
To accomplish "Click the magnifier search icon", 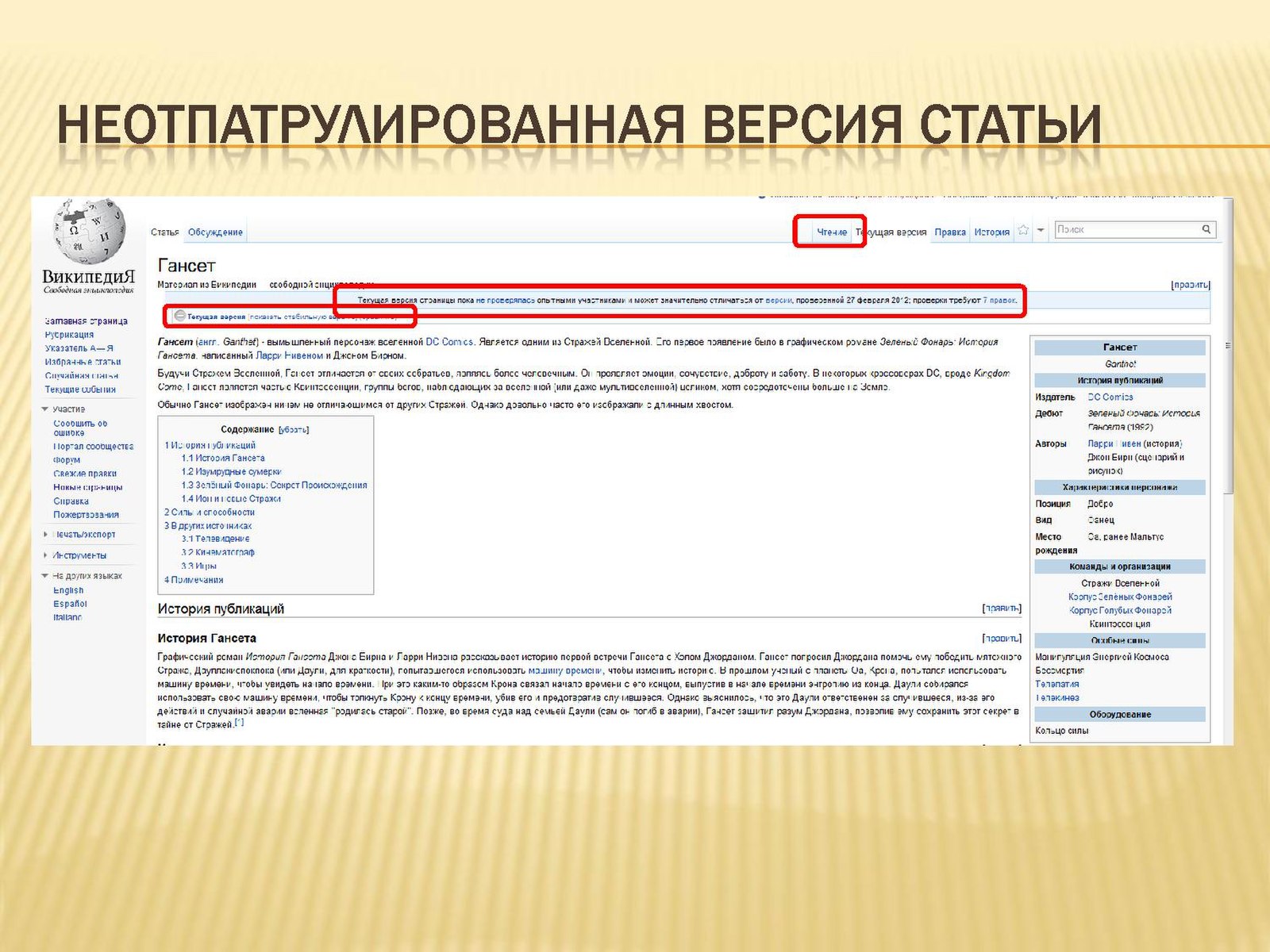I will tap(1206, 229).
